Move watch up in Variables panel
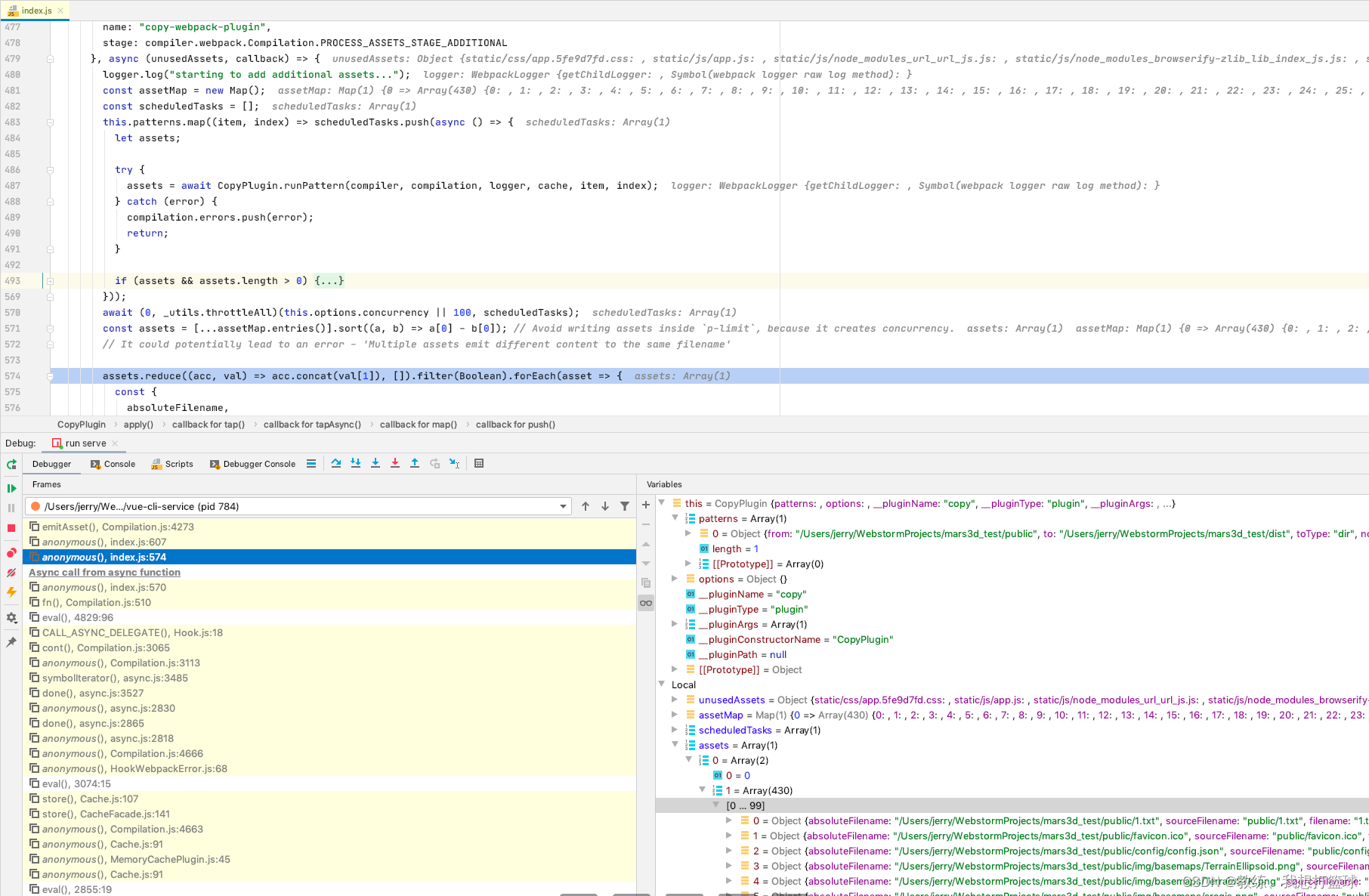 coord(646,544)
